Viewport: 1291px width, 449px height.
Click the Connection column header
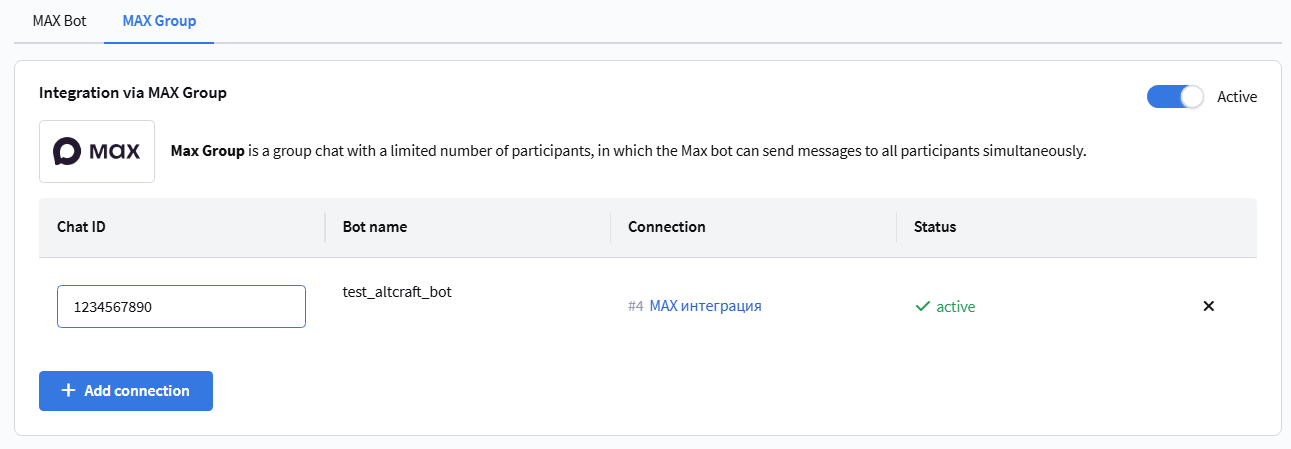pyautogui.click(x=667, y=227)
